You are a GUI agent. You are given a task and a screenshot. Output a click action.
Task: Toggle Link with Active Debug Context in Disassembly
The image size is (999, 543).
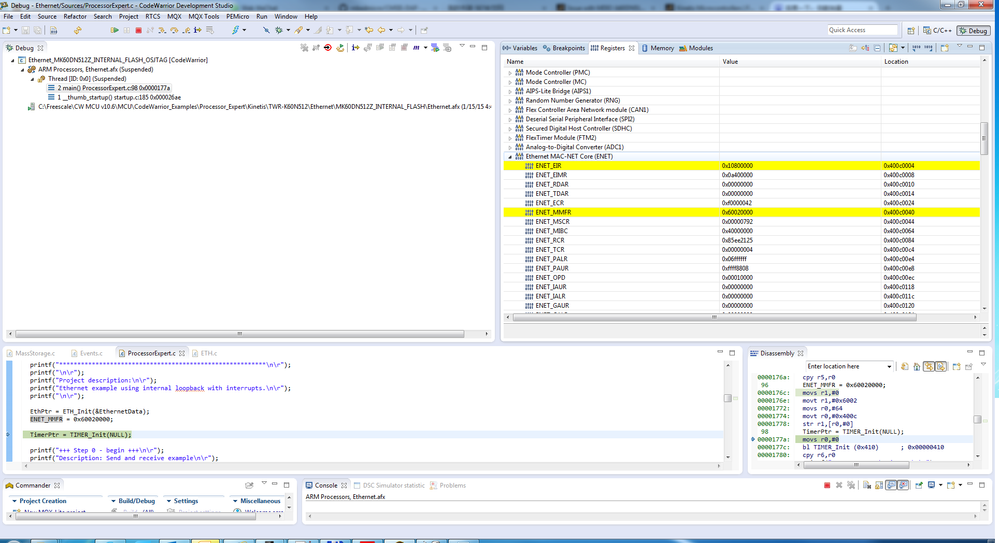click(930, 366)
